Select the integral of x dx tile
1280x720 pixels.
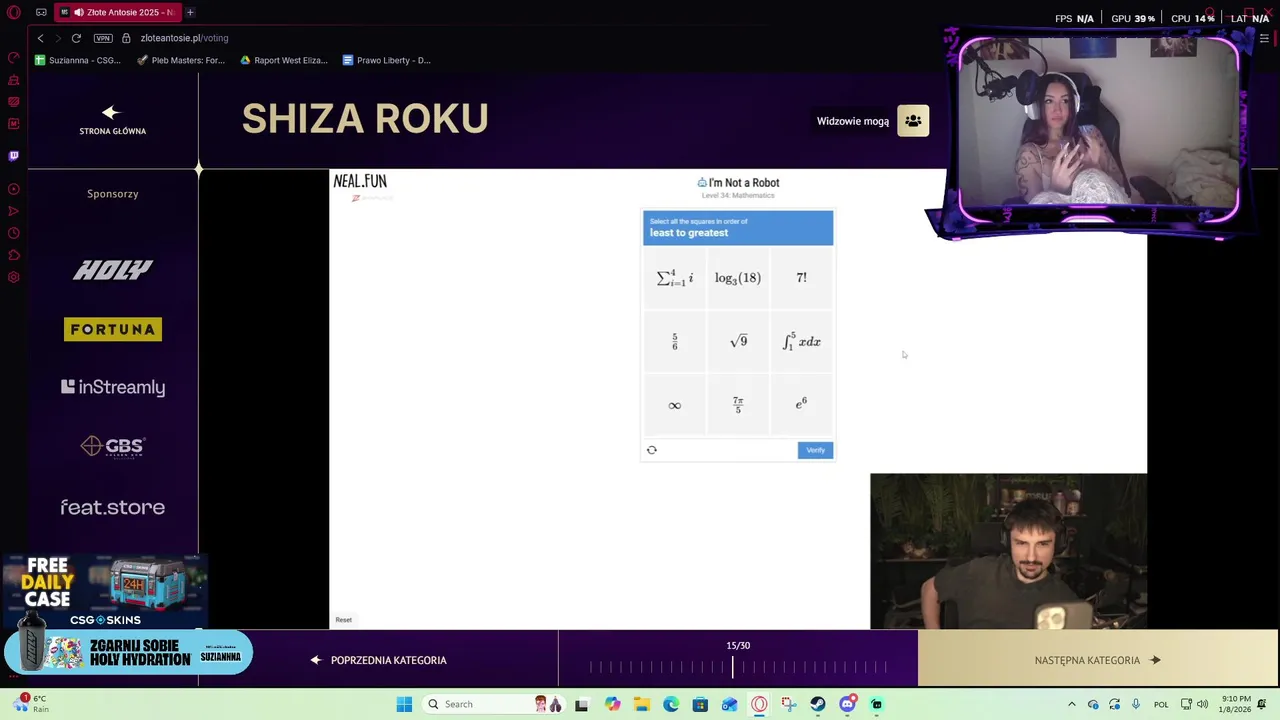[801, 342]
